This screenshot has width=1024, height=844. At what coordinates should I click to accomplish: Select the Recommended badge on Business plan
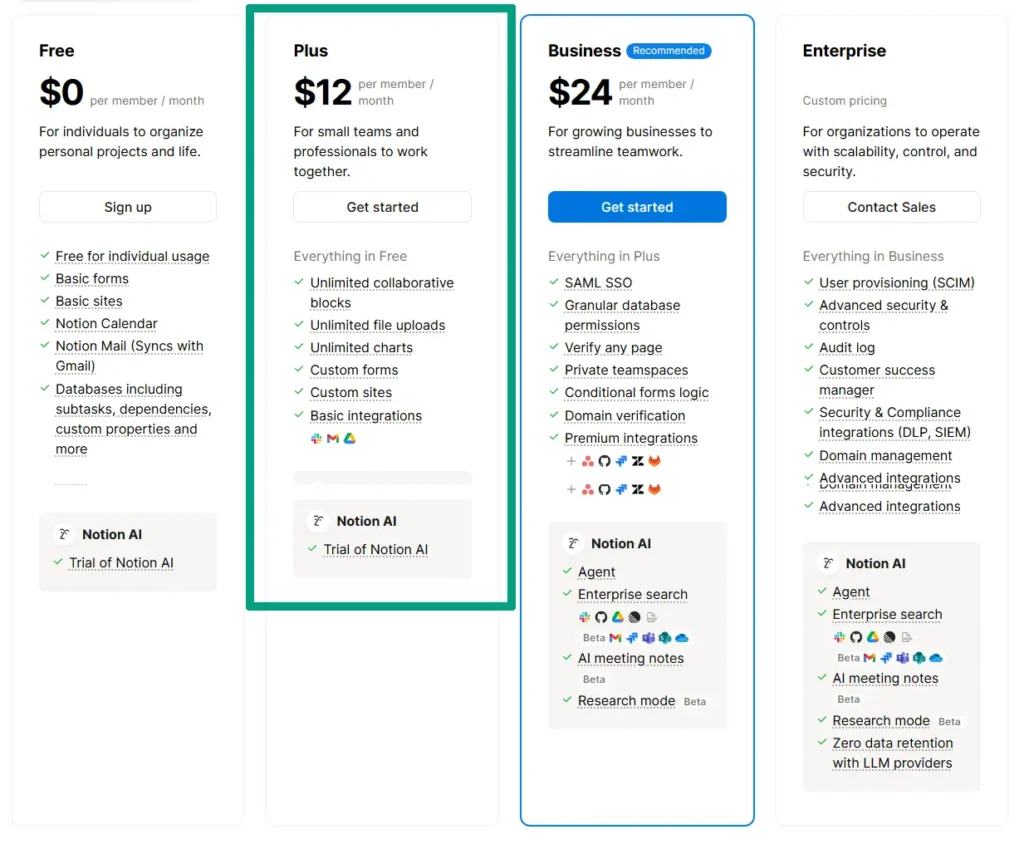click(x=668, y=51)
